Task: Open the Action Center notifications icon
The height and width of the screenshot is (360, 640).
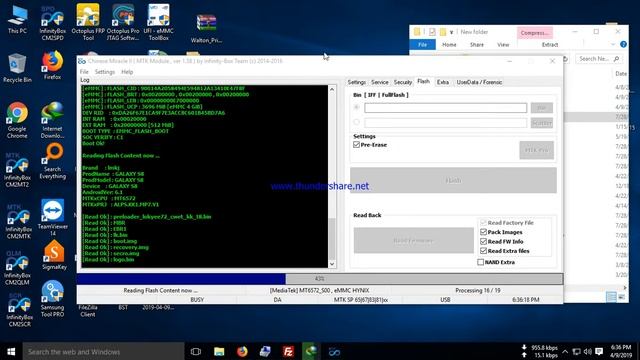Action: coord(599,351)
